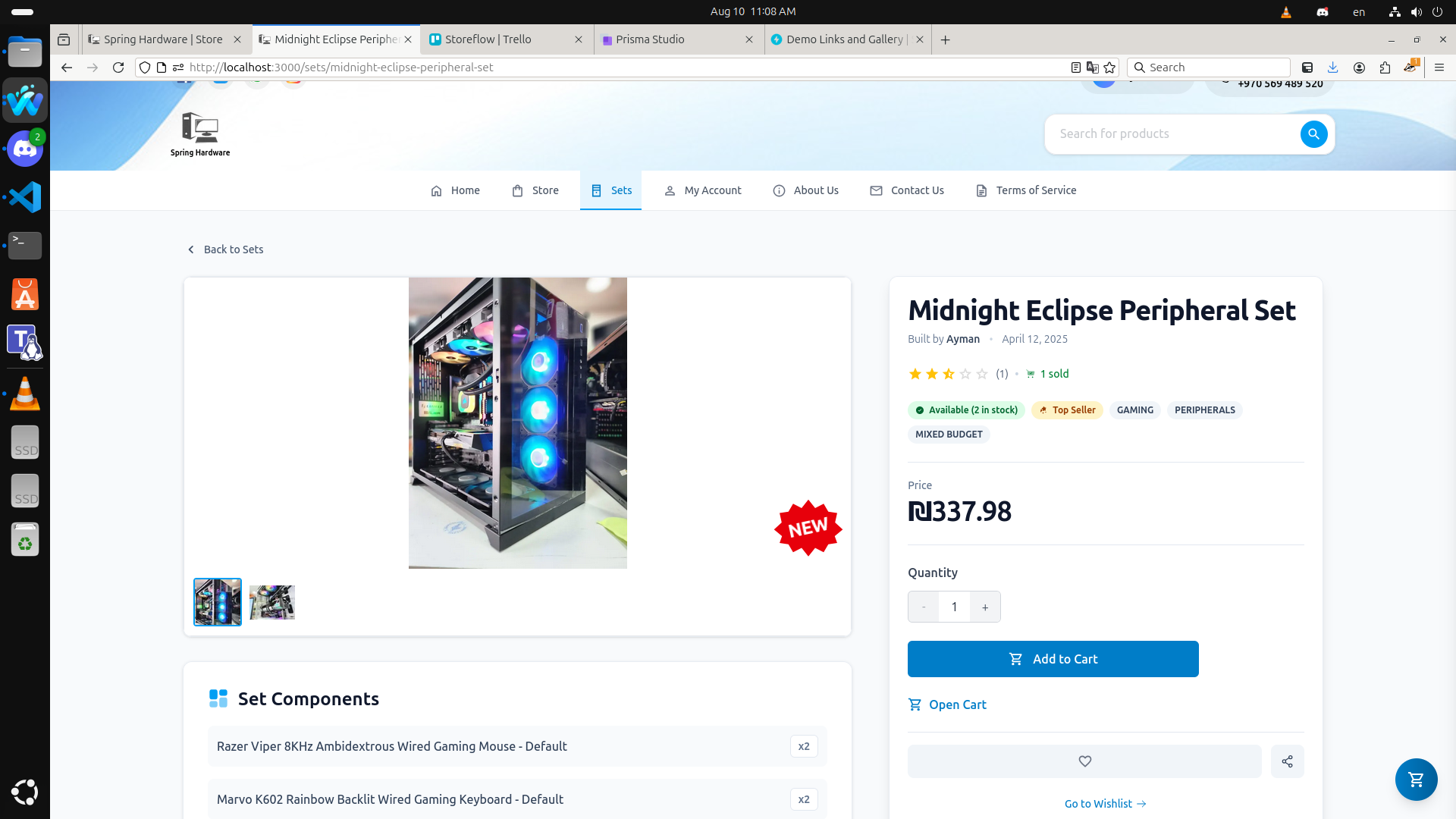The width and height of the screenshot is (1456, 819).
Task: Click the star rating row
Action: [948, 374]
